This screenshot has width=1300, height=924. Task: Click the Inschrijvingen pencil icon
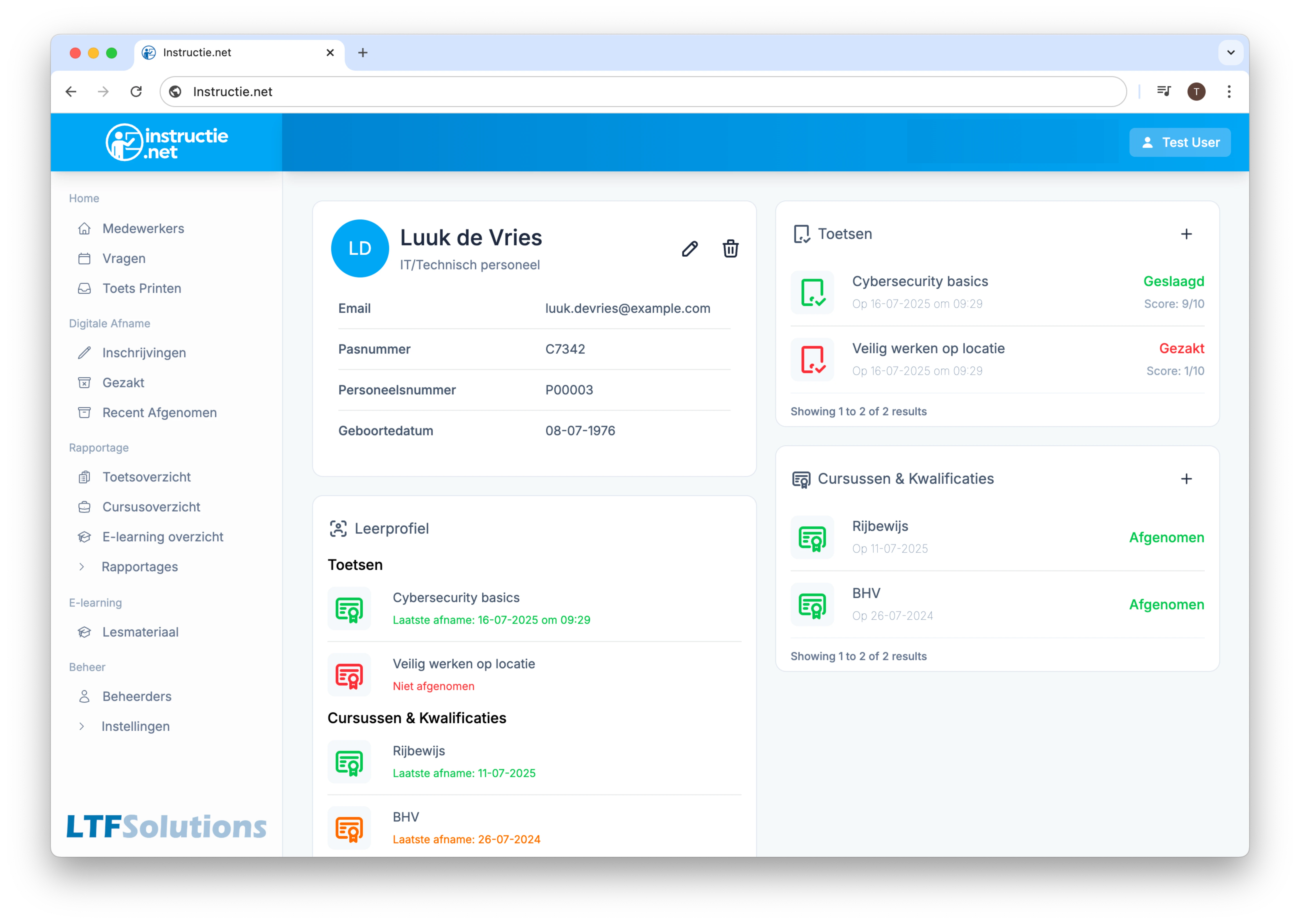point(84,353)
